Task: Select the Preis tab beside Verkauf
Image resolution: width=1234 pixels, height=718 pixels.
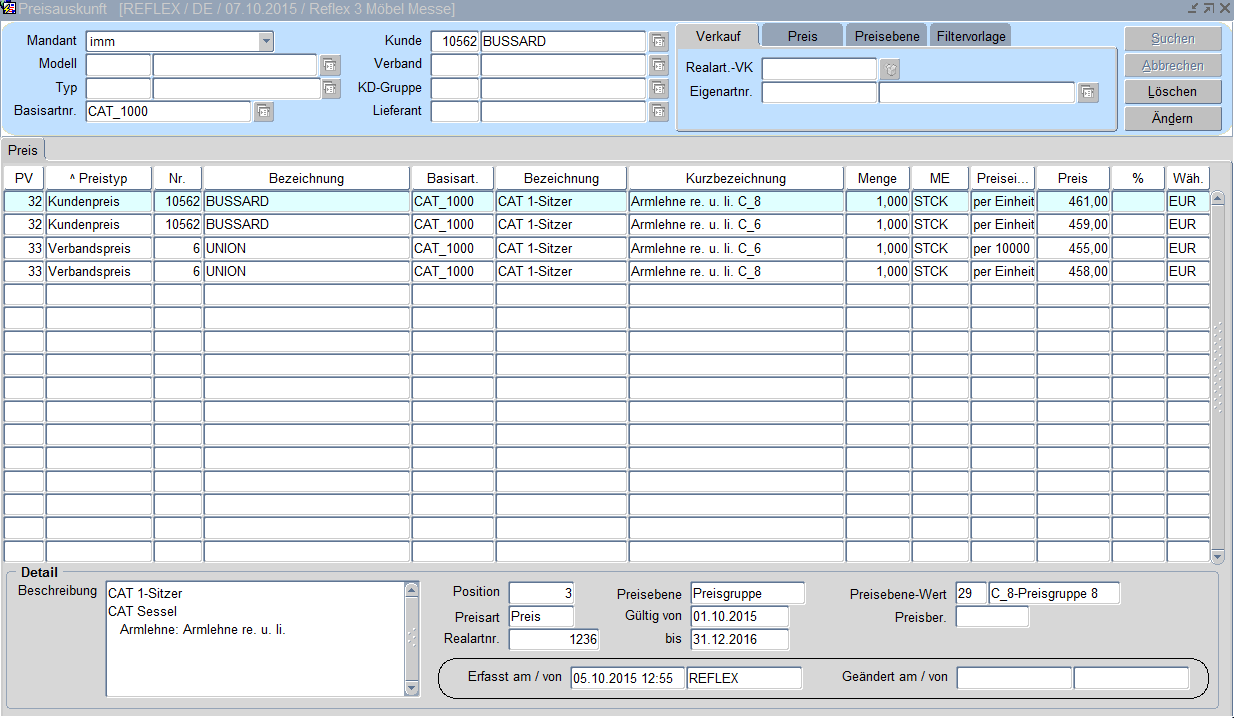Action: click(x=802, y=36)
